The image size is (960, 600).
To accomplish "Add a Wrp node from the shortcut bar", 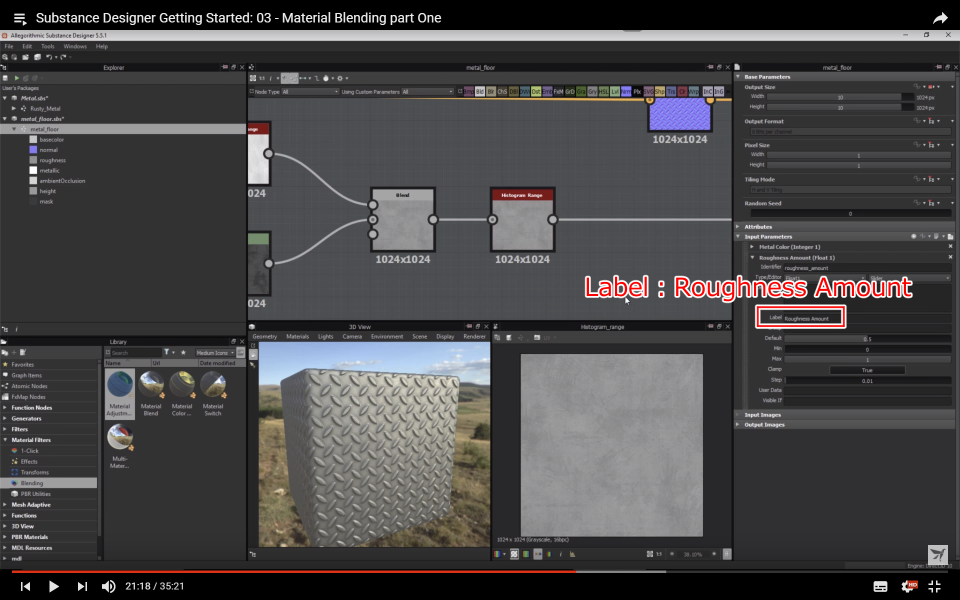I will tap(693, 92).
